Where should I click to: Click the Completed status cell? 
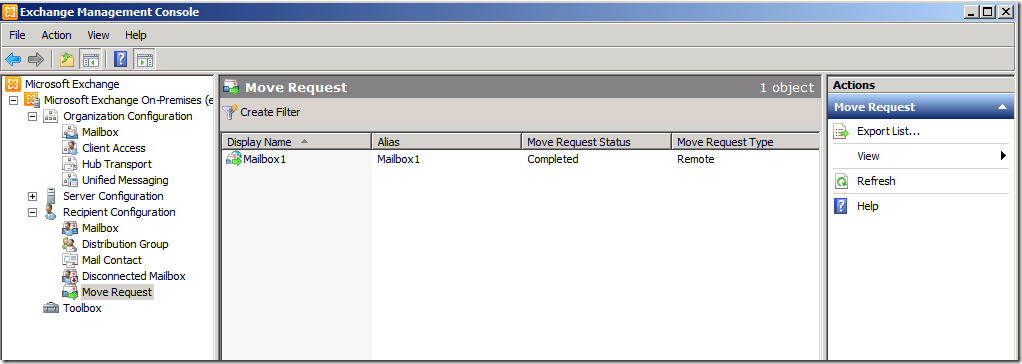point(553,159)
